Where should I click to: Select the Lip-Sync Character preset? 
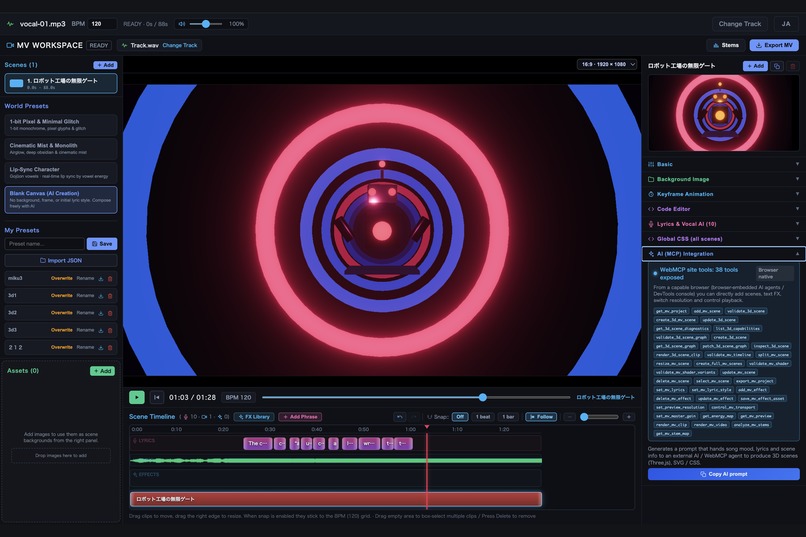[61, 173]
